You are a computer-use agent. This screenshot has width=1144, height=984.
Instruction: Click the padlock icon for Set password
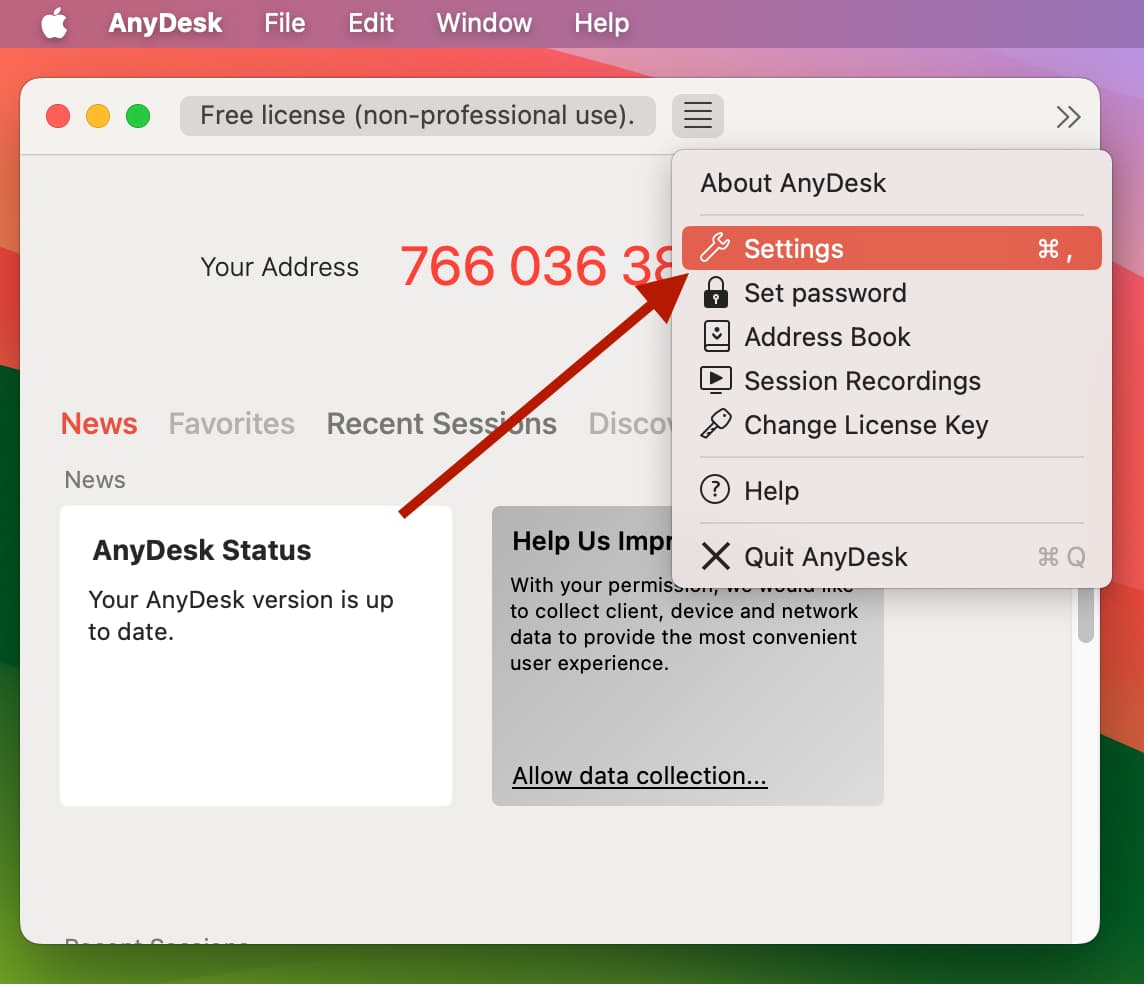[x=716, y=293]
